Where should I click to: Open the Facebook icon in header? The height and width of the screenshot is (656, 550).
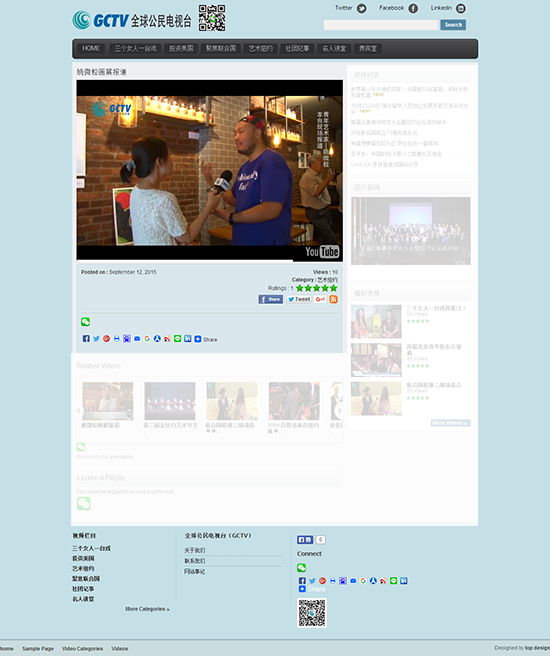413,8
